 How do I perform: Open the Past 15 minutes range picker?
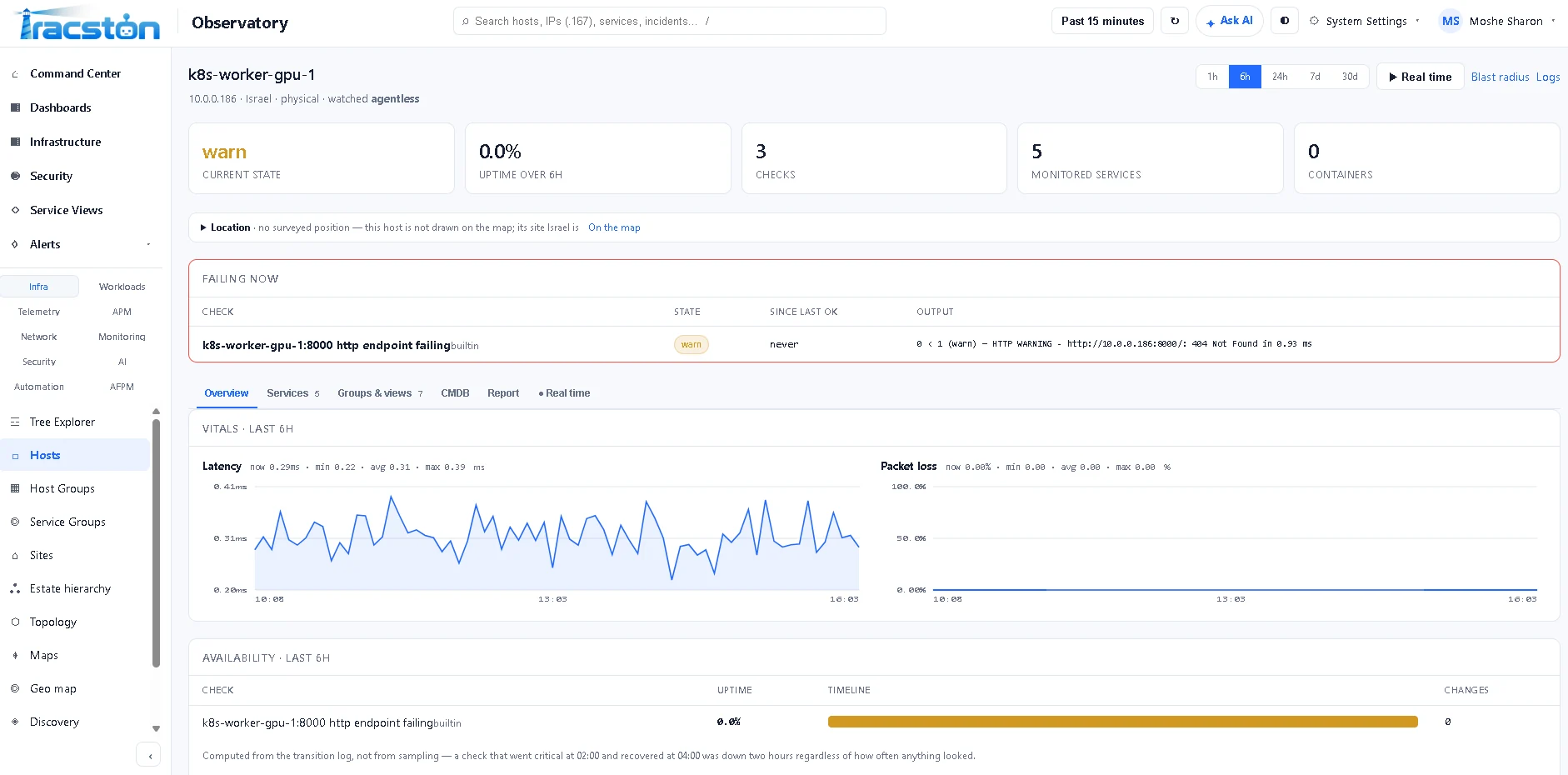coord(1102,21)
